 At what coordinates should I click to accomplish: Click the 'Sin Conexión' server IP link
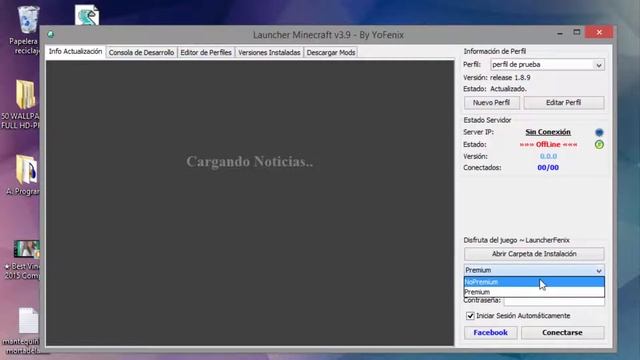(548, 132)
